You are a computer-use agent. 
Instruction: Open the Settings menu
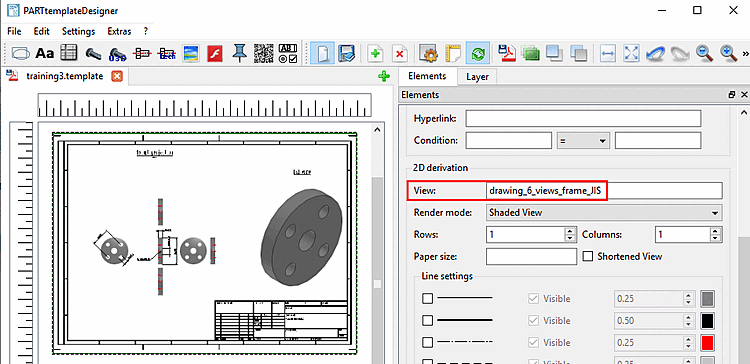tap(78, 32)
